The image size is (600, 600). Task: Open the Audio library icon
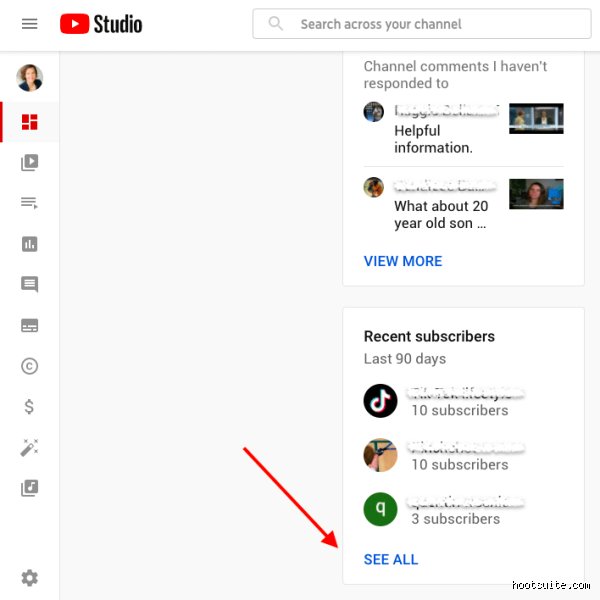point(29,488)
